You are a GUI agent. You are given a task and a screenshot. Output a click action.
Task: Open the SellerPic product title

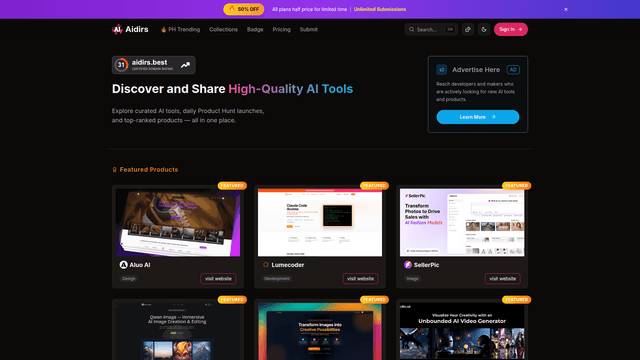pyautogui.click(x=426, y=265)
